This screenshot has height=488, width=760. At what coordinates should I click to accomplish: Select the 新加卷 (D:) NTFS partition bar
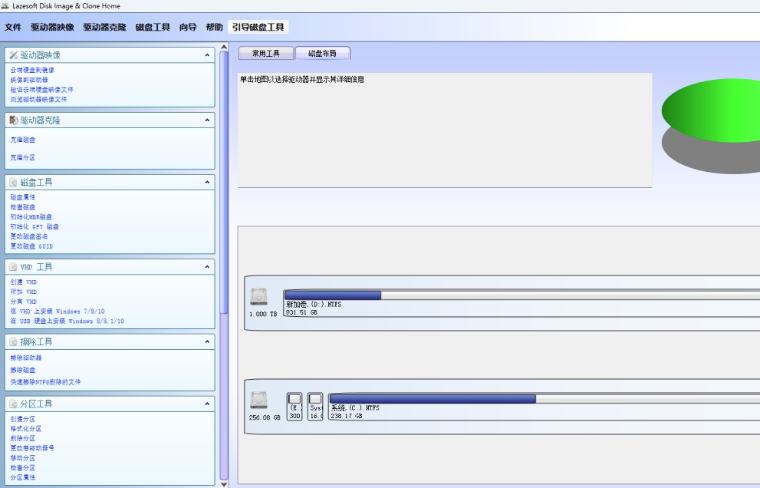522,303
